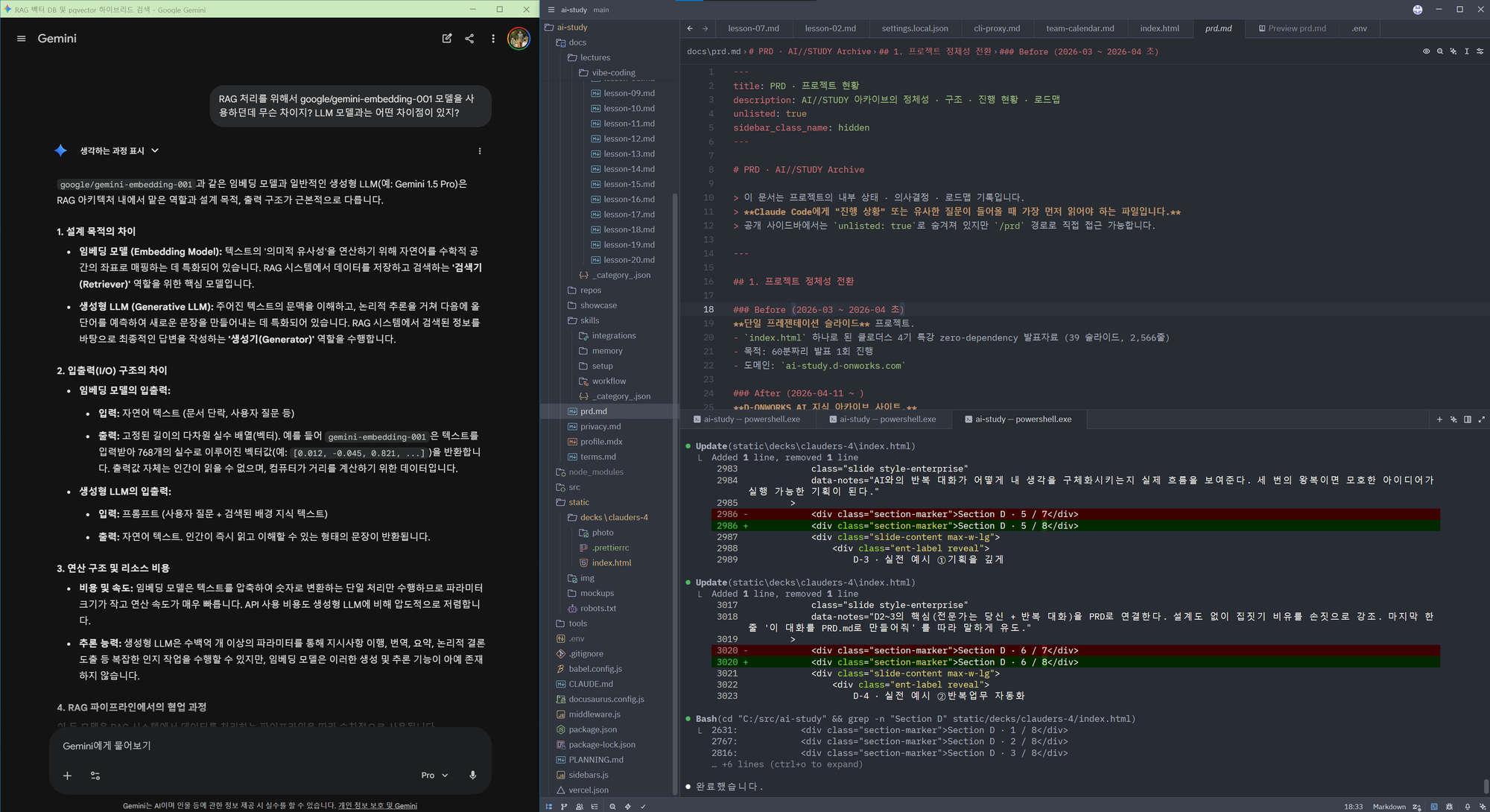Open project search from status bar
The image size is (1490, 812).
coord(612,807)
